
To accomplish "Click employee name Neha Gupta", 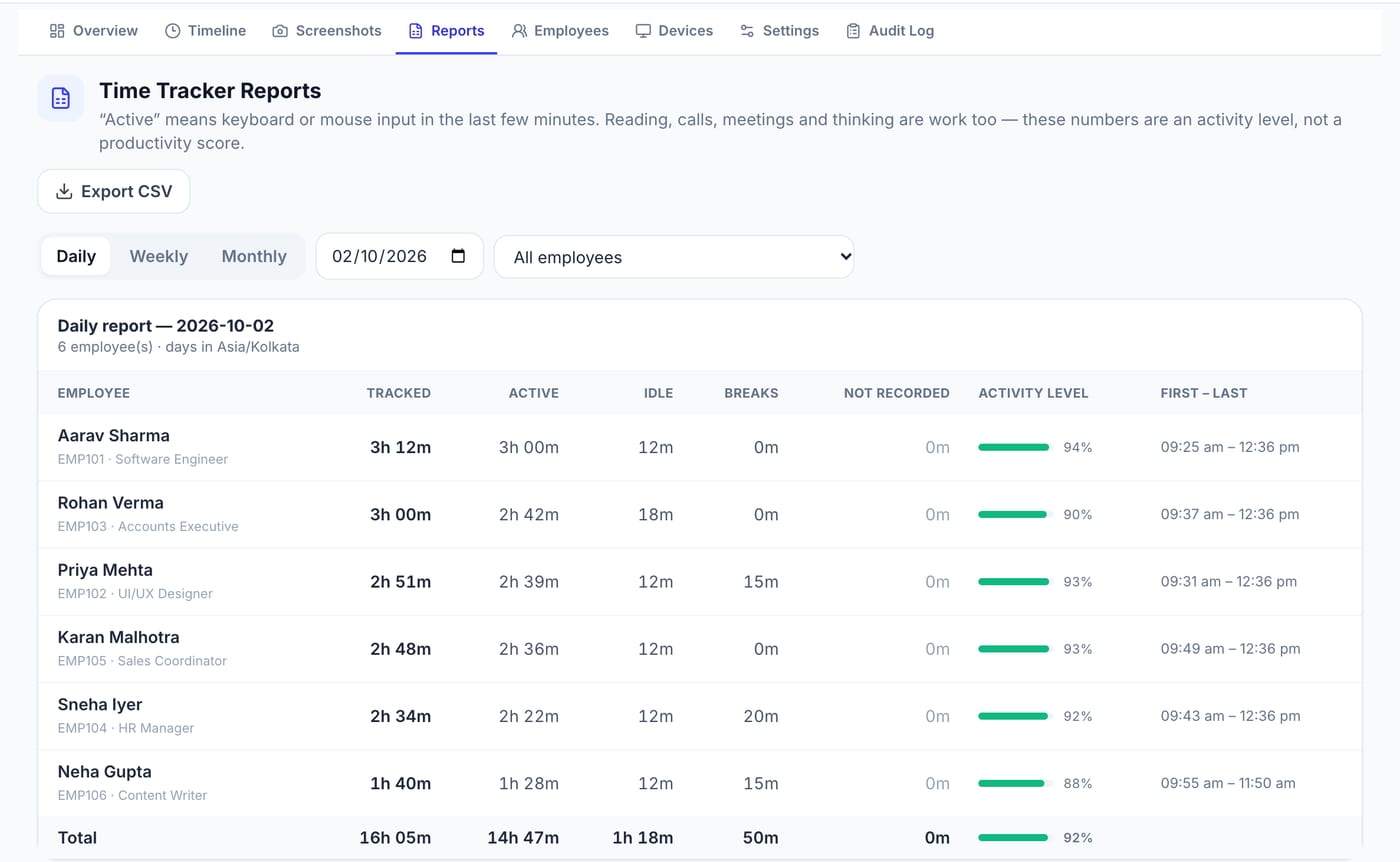I will 105,772.
